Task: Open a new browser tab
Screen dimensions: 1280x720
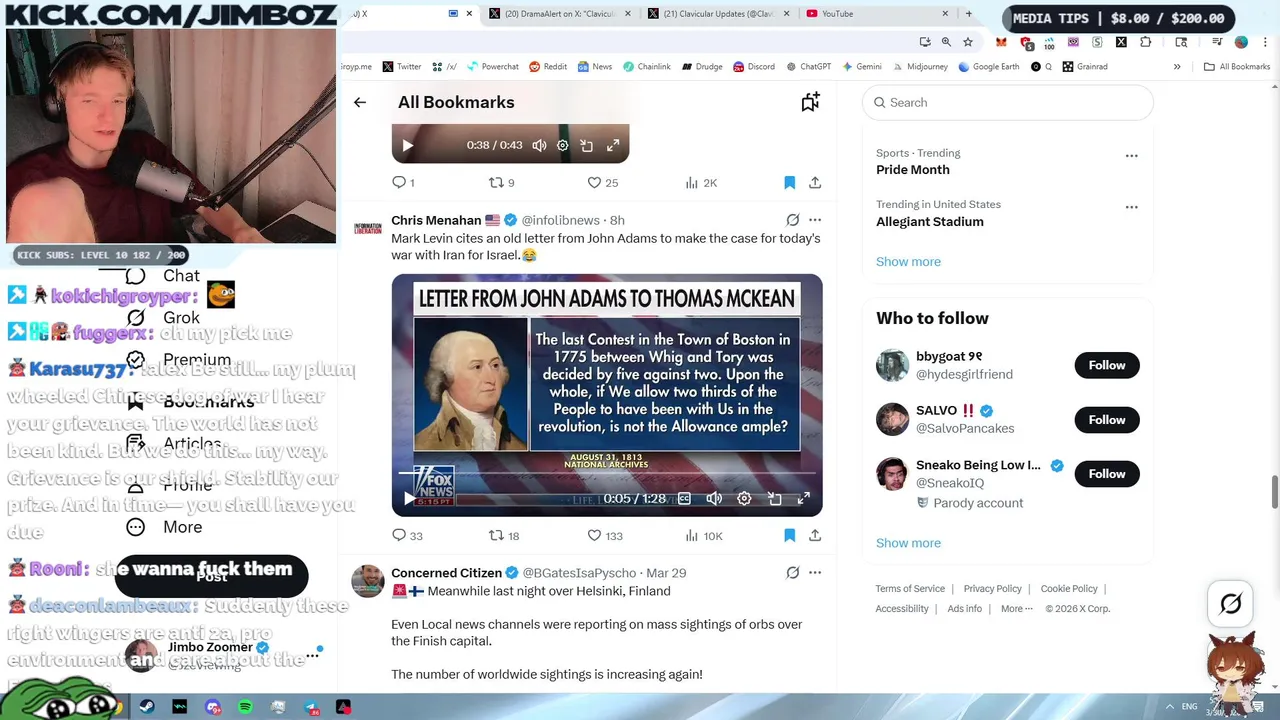Action: tap(968, 14)
